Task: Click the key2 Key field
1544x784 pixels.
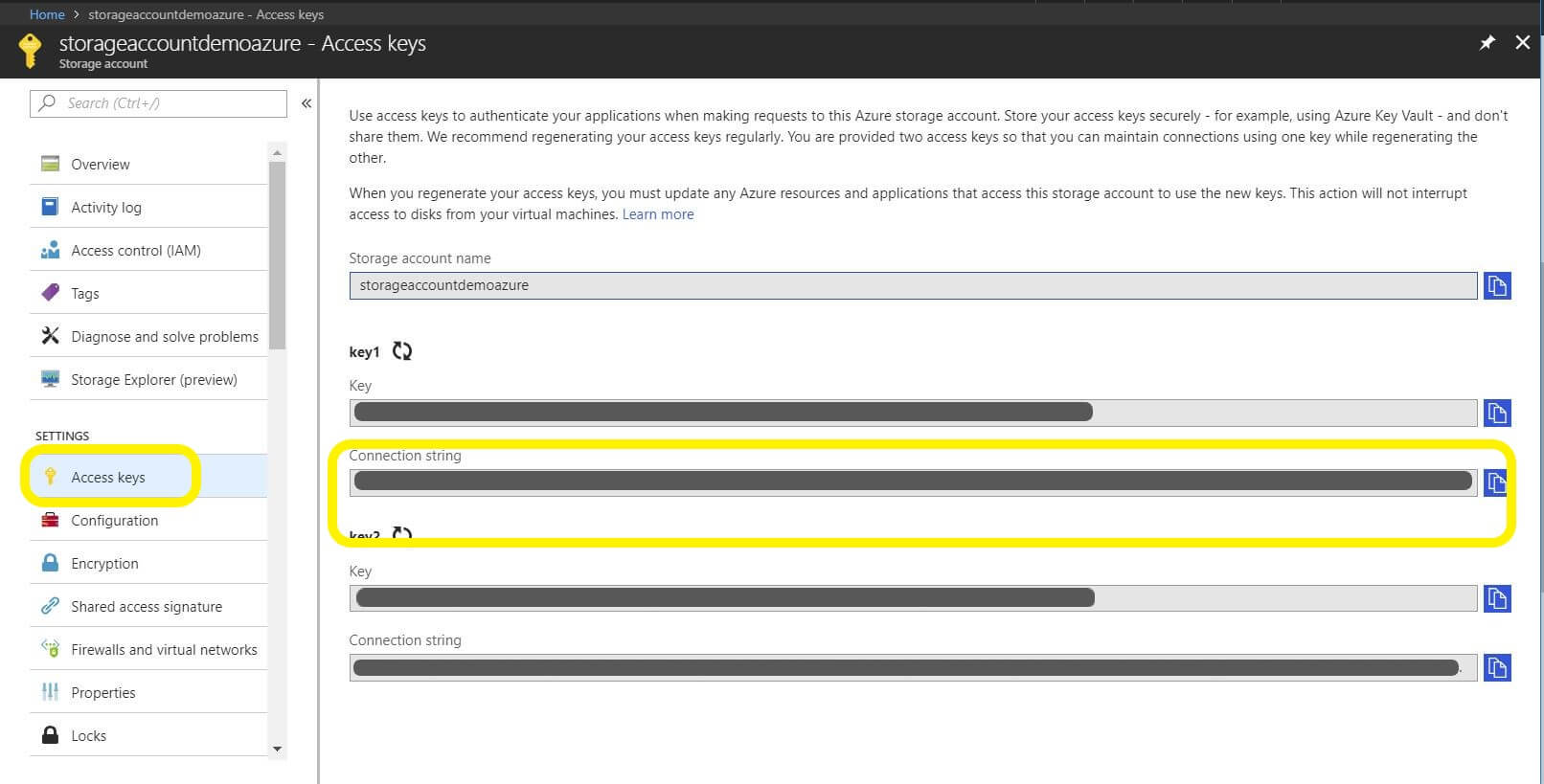Action: (x=913, y=598)
